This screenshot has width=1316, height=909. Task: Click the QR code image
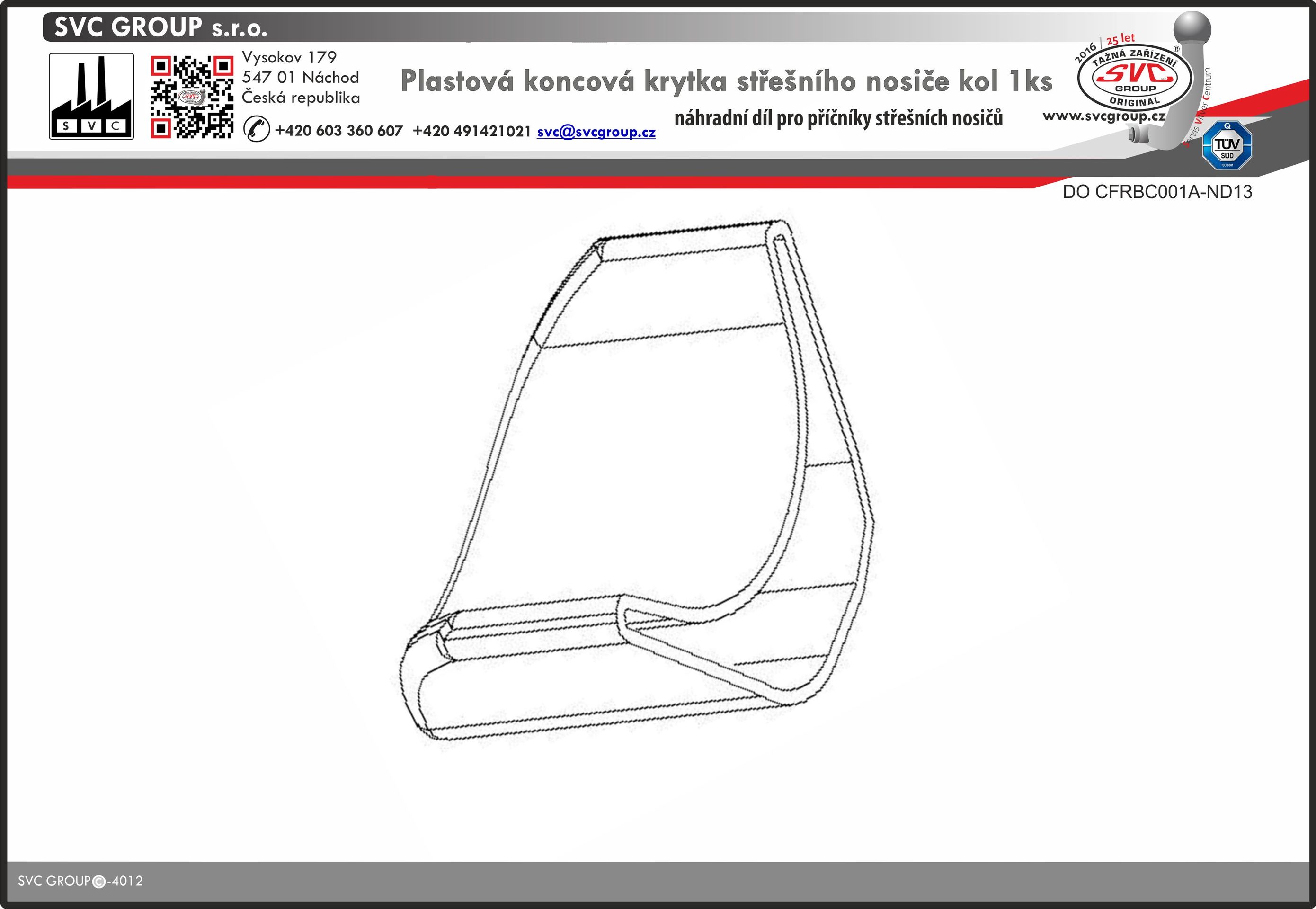[192, 97]
